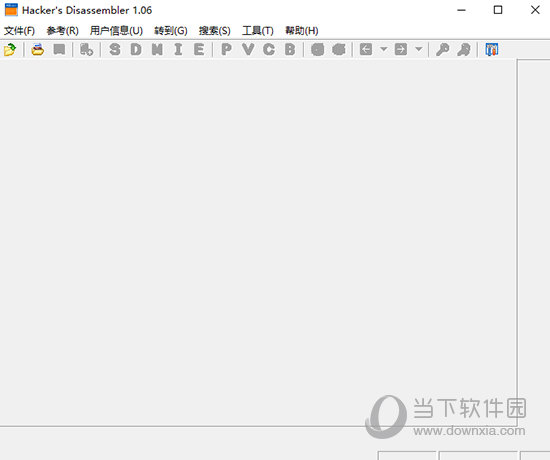Click the forward navigation arrow icon

click(401, 49)
